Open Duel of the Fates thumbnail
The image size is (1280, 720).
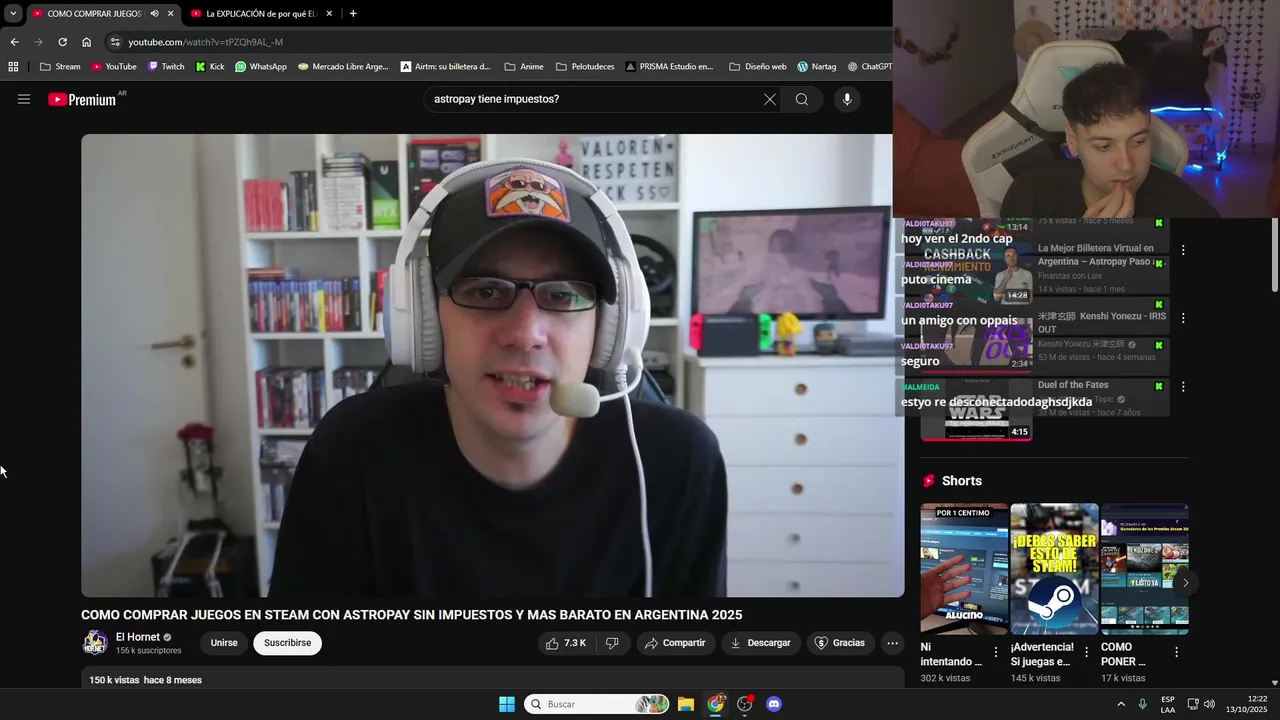click(x=976, y=409)
